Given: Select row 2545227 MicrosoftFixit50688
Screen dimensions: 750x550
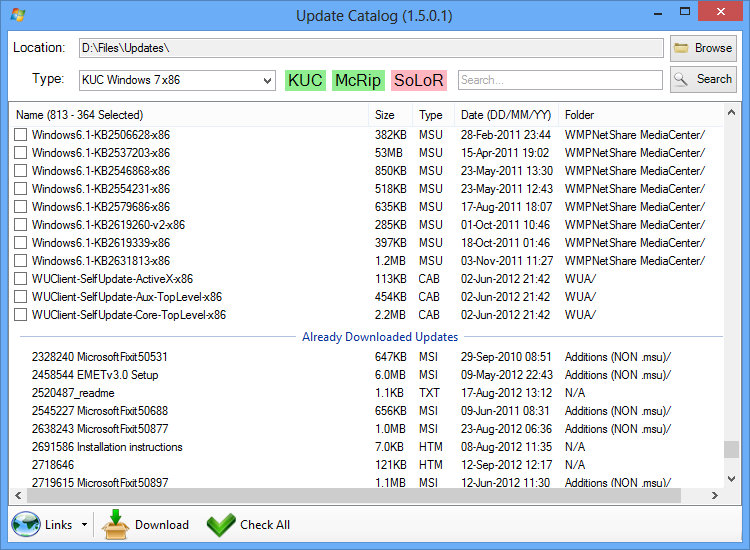Looking at the screenshot, I should point(366,411).
